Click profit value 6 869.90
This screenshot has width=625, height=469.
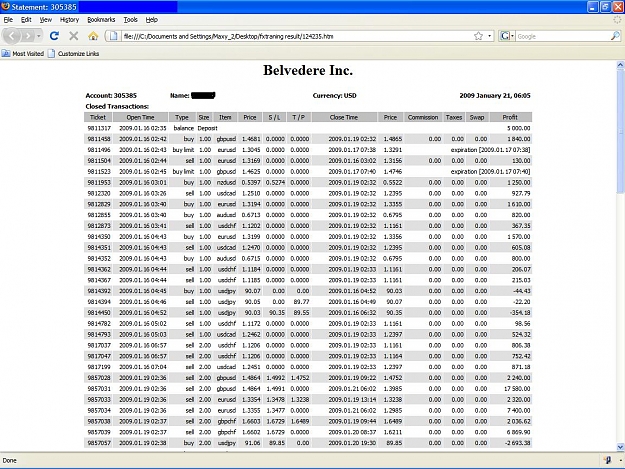pos(519,432)
